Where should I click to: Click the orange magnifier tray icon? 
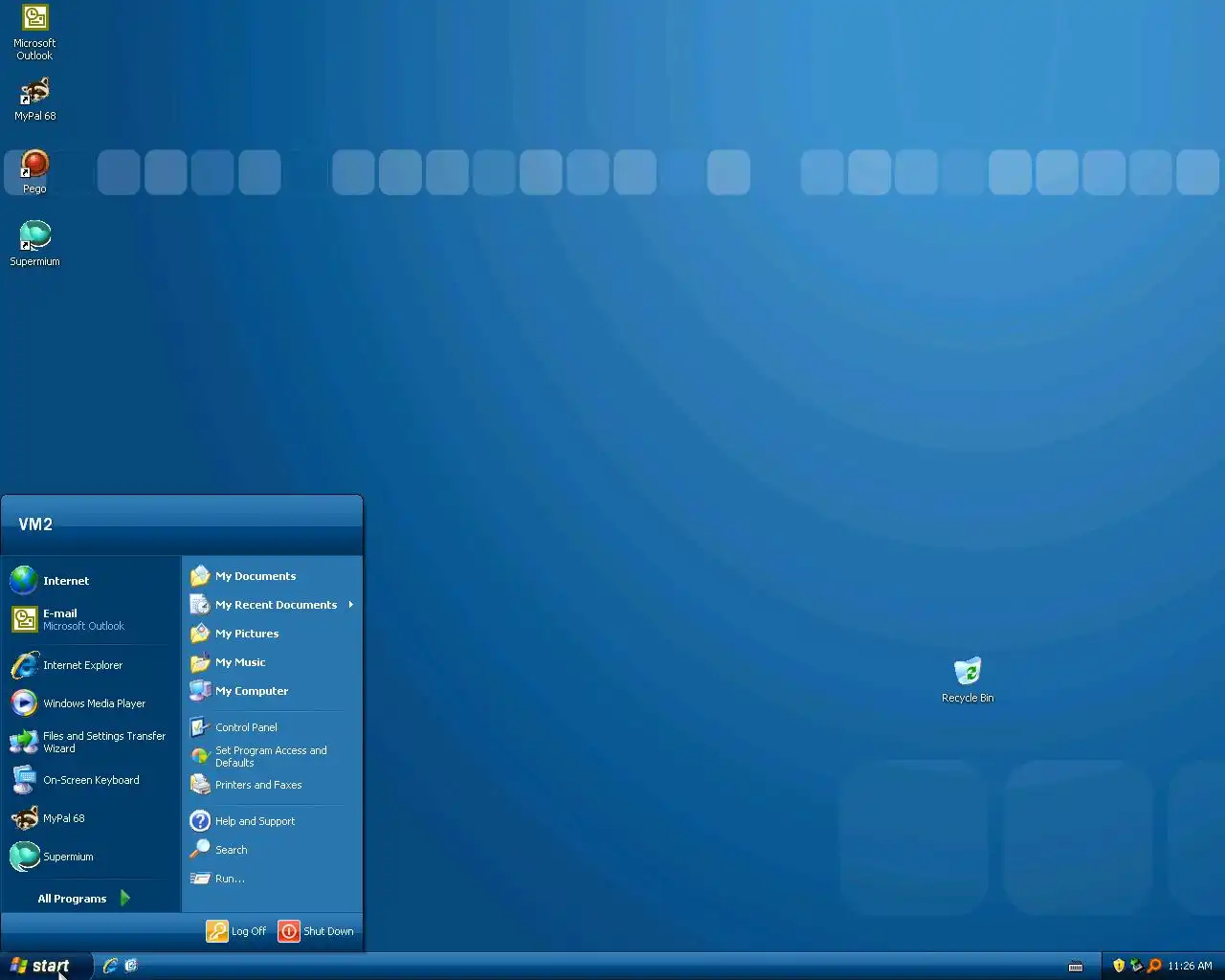point(1154,966)
